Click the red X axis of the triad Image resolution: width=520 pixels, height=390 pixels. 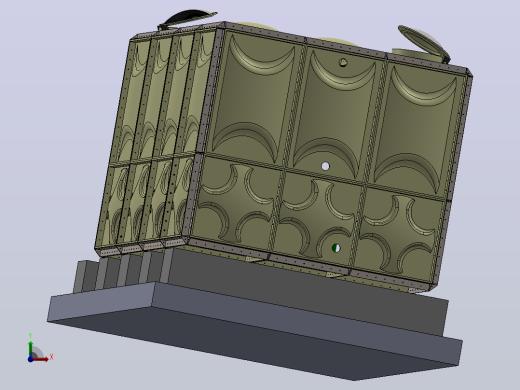41,359
